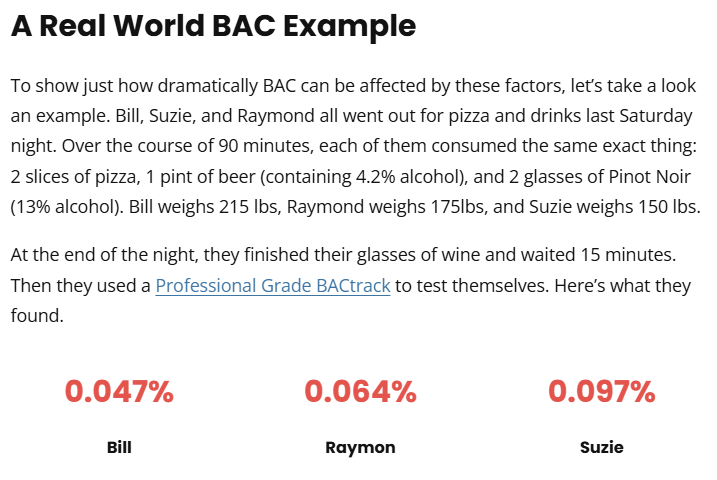Click the 'Bill' name label
The height and width of the screenshot is (480, 717).
click(119, 447)
